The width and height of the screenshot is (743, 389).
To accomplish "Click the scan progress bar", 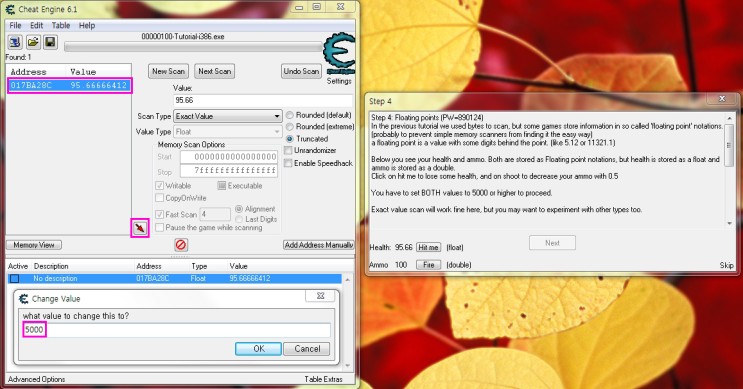I will (193, 47).
